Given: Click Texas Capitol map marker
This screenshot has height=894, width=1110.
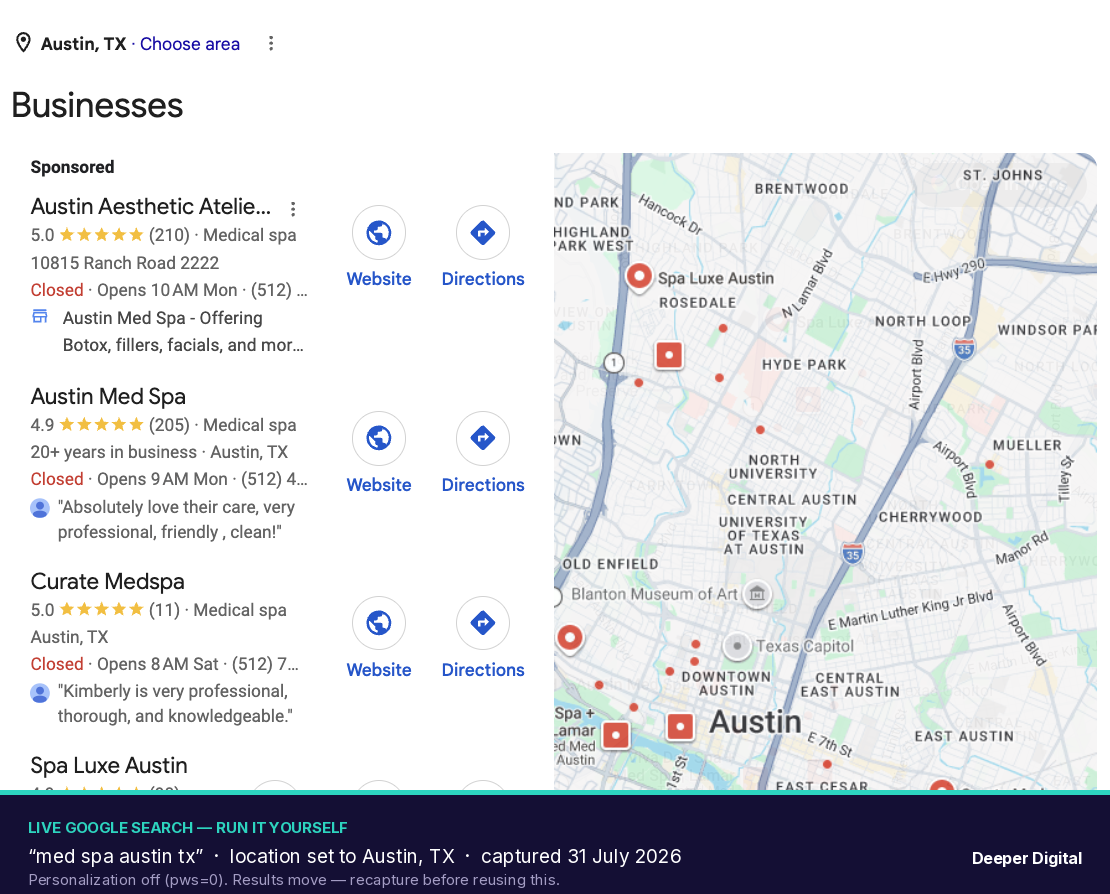Looking at the screenshot, I should click(x=737, y=646).
